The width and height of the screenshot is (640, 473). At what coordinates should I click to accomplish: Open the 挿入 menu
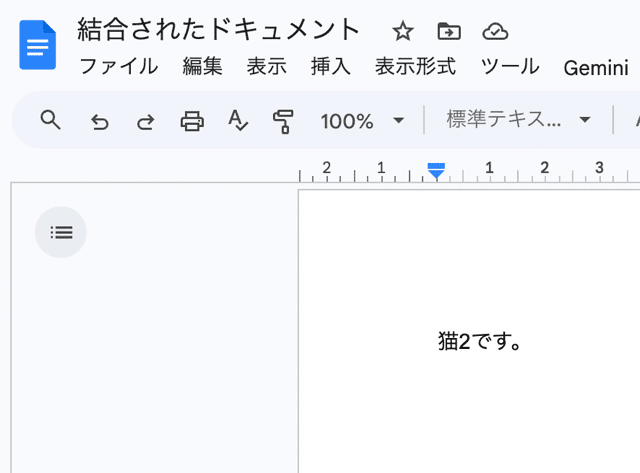coord(331,67)
